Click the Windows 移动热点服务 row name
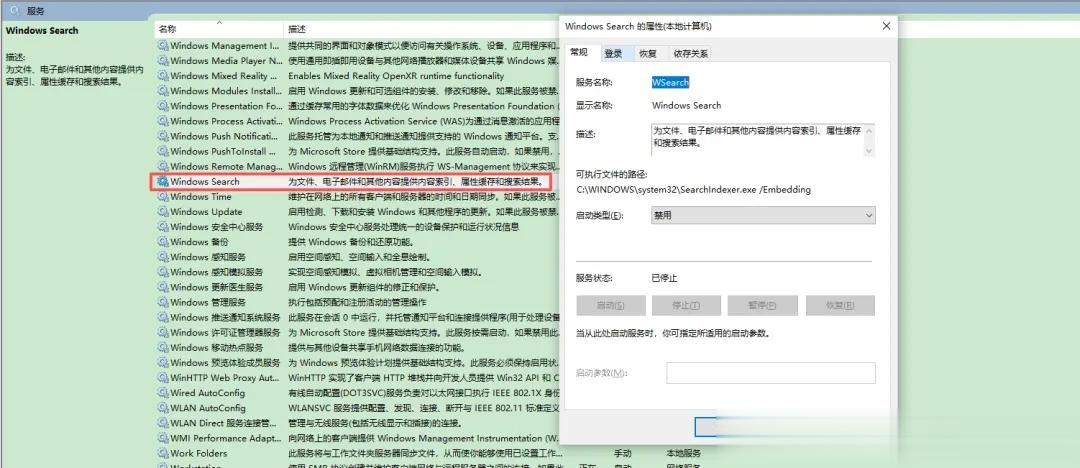This screenshot has width=1080, height=468. [x=216, y=348]
